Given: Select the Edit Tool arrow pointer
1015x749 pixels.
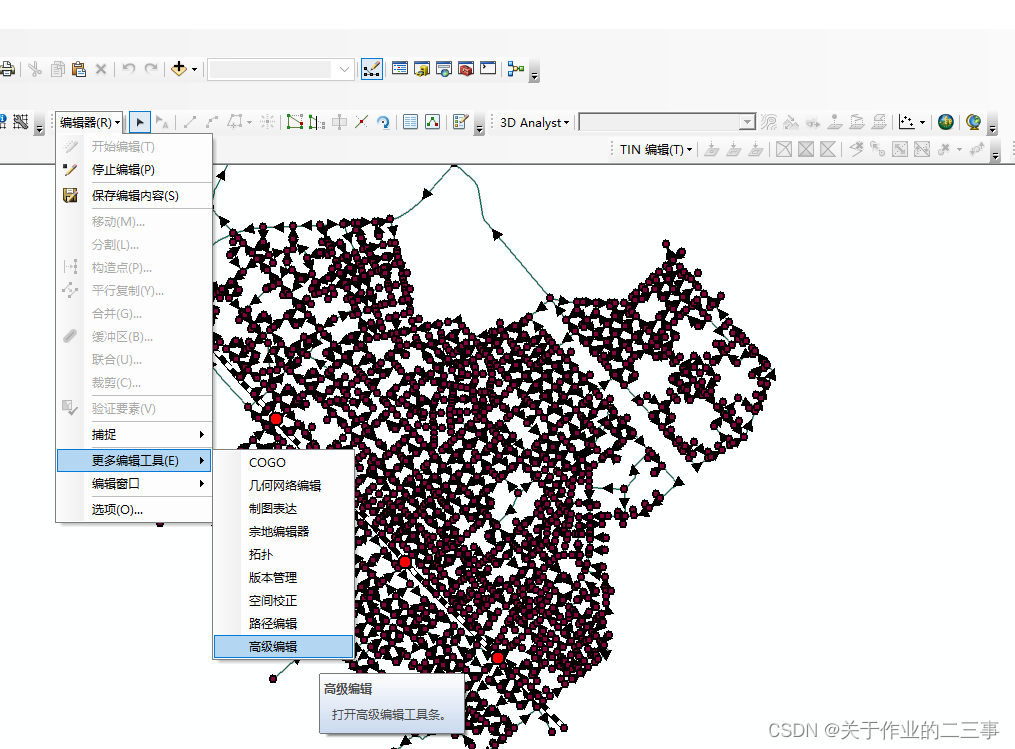Looking at the screenshot, I should 140,122.
